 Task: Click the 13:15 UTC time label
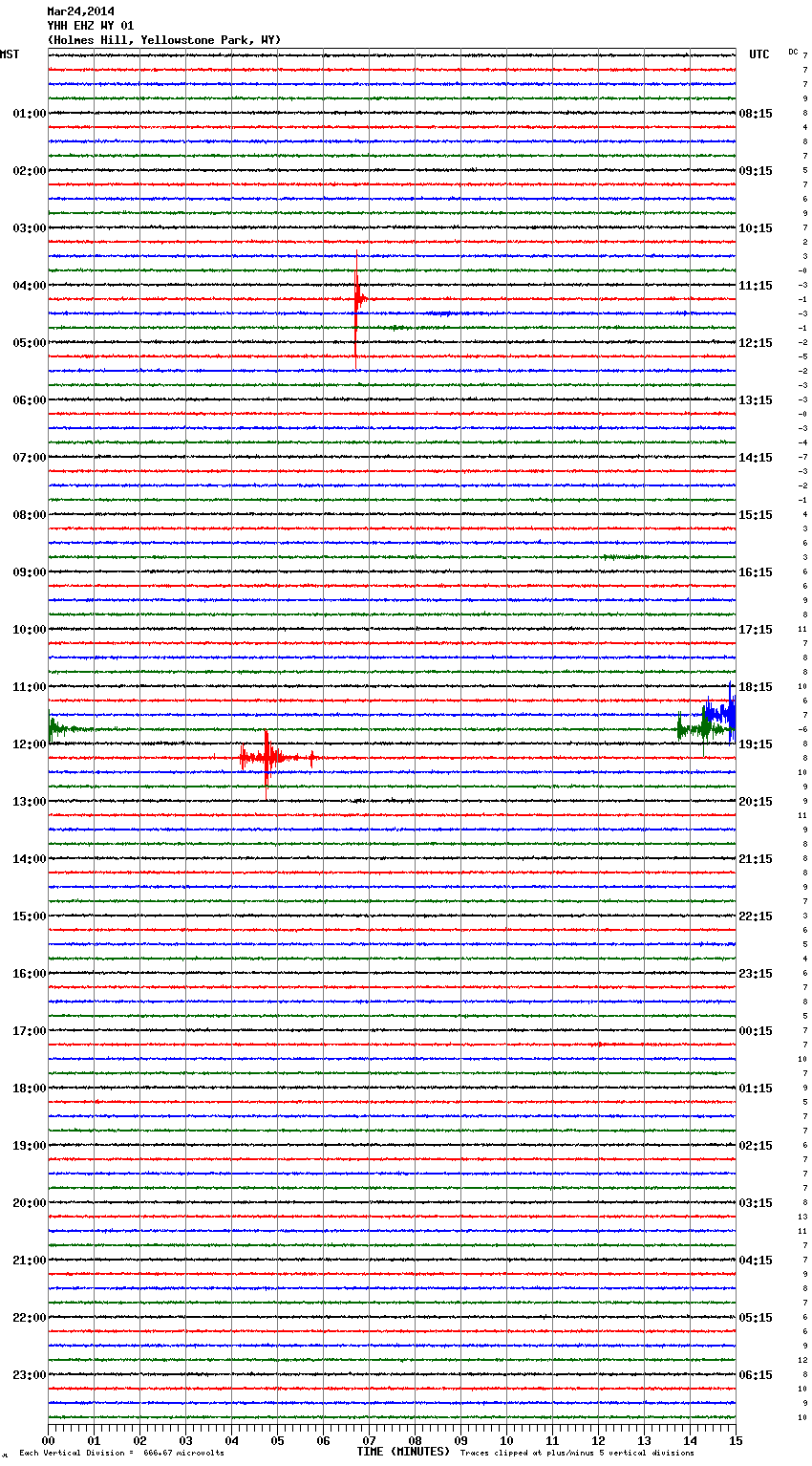[x=756, y=400]
